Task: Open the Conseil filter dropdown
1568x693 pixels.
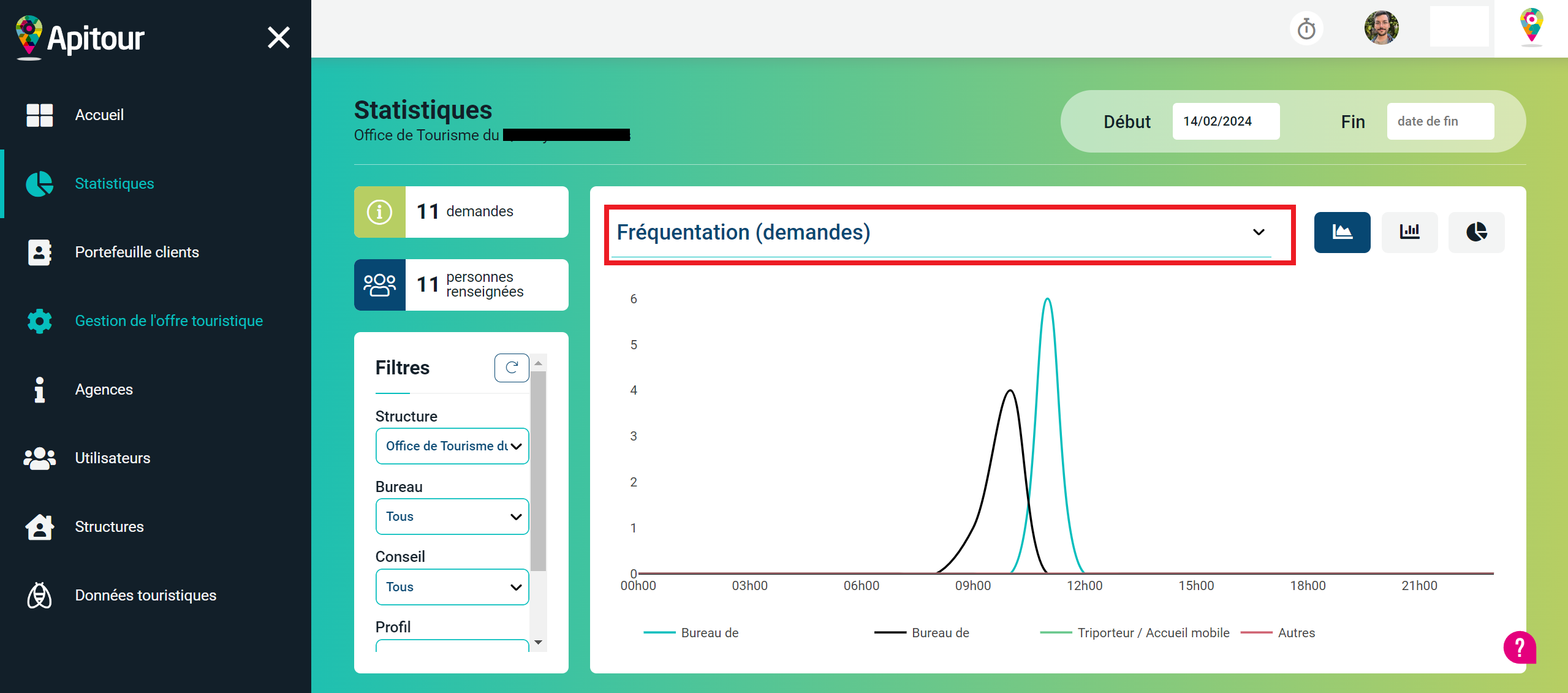Action: 452,587
